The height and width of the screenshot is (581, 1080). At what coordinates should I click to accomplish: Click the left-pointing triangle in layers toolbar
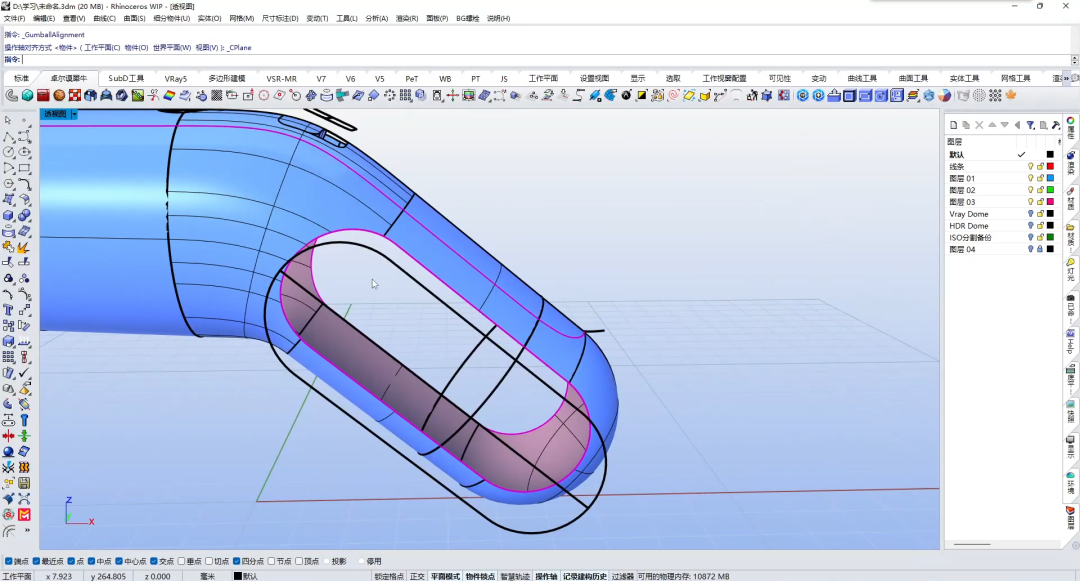coord(1017,125)
